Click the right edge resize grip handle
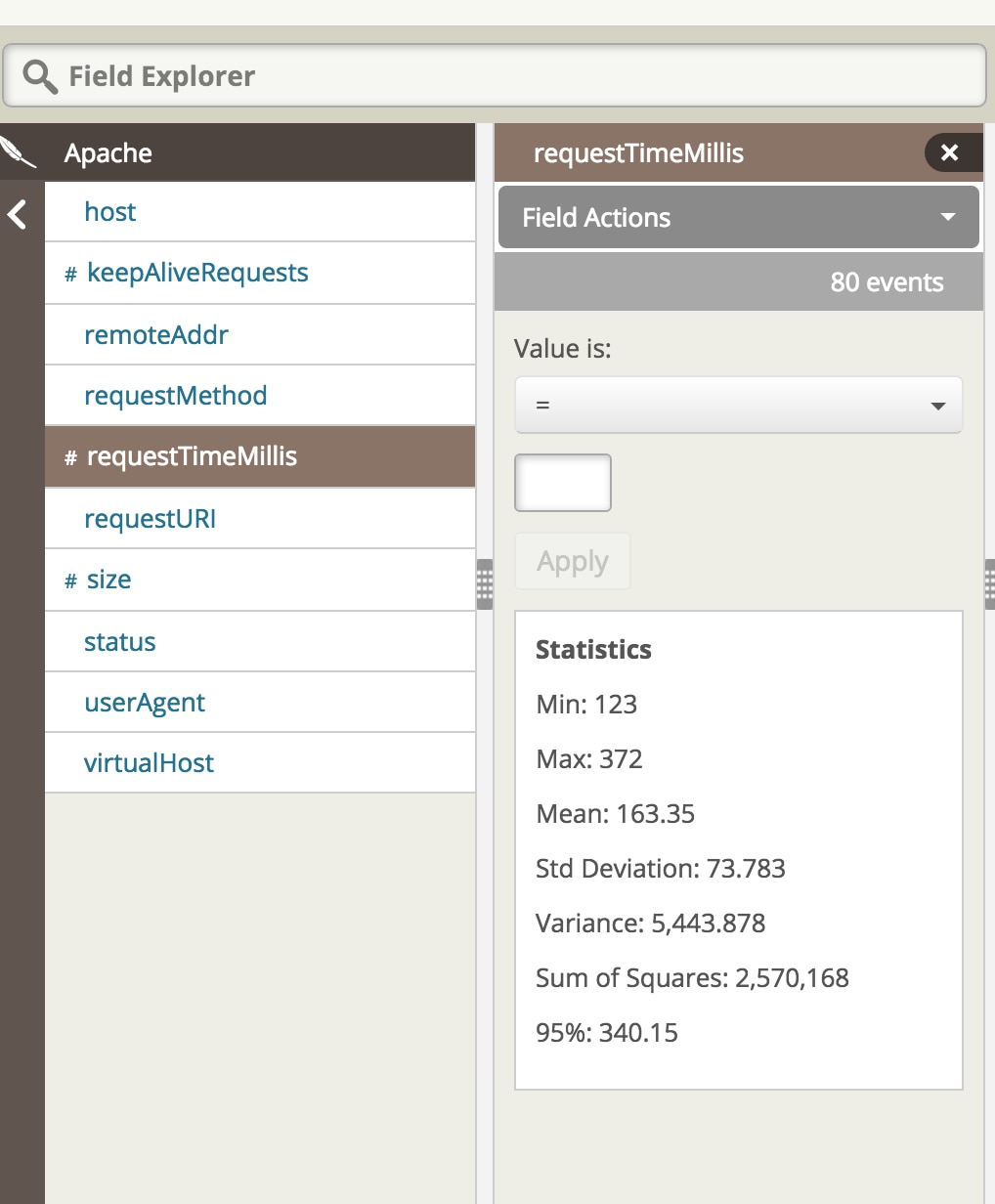995x1204 pixels. coord(989,584)
